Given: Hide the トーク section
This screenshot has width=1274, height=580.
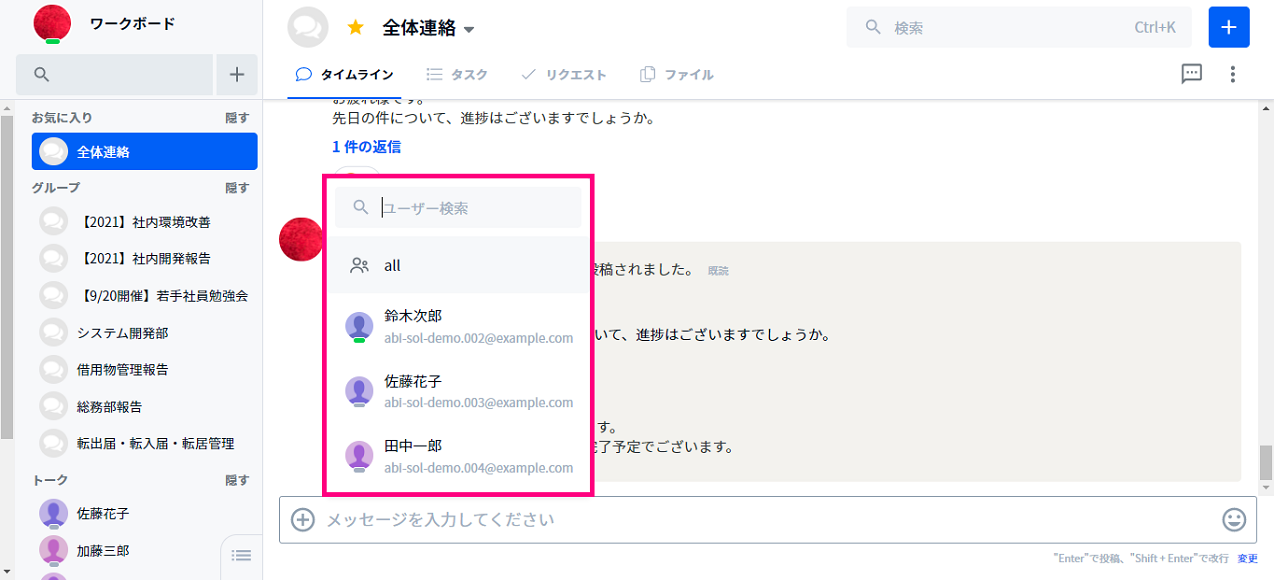Looking at the screenshot, I should pos(237,481).
